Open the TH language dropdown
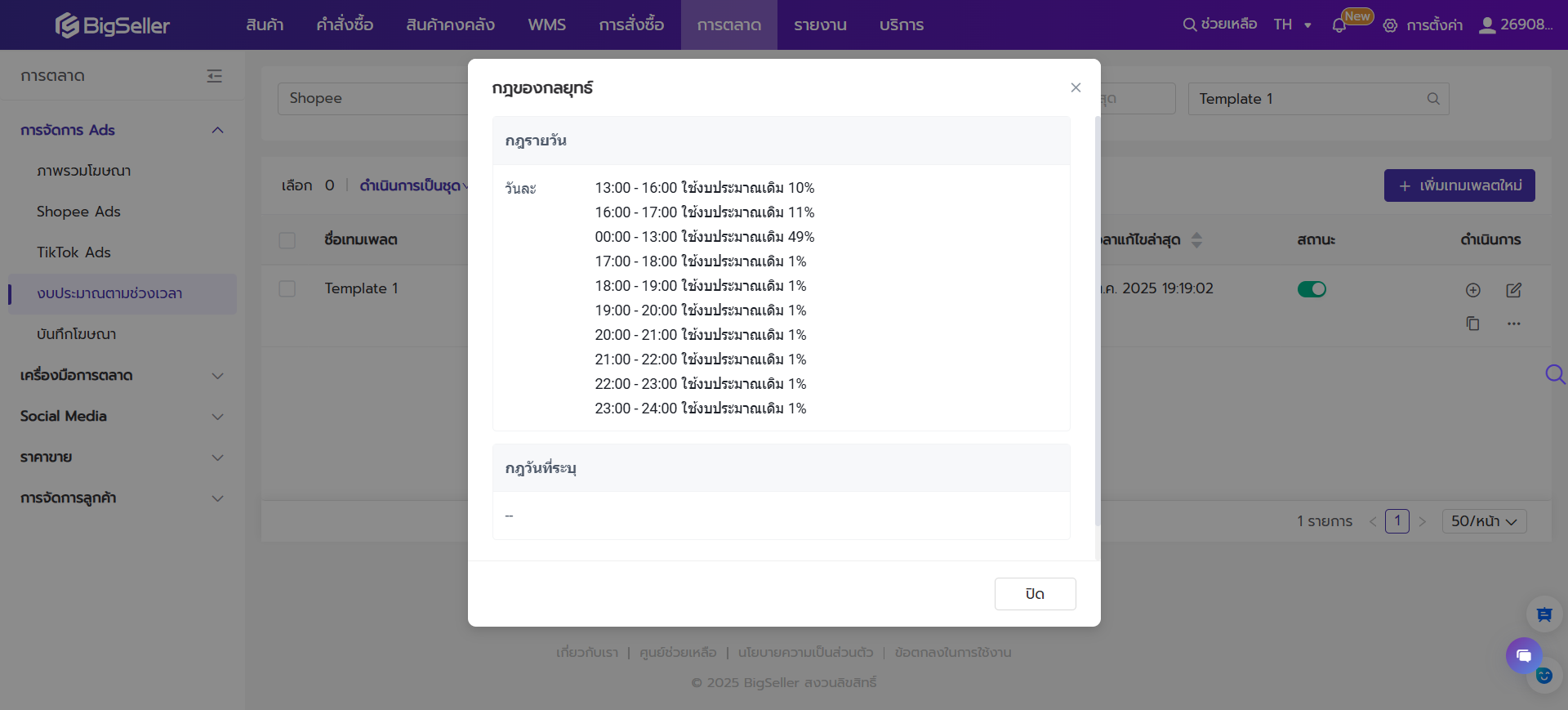 (1292, 25)
